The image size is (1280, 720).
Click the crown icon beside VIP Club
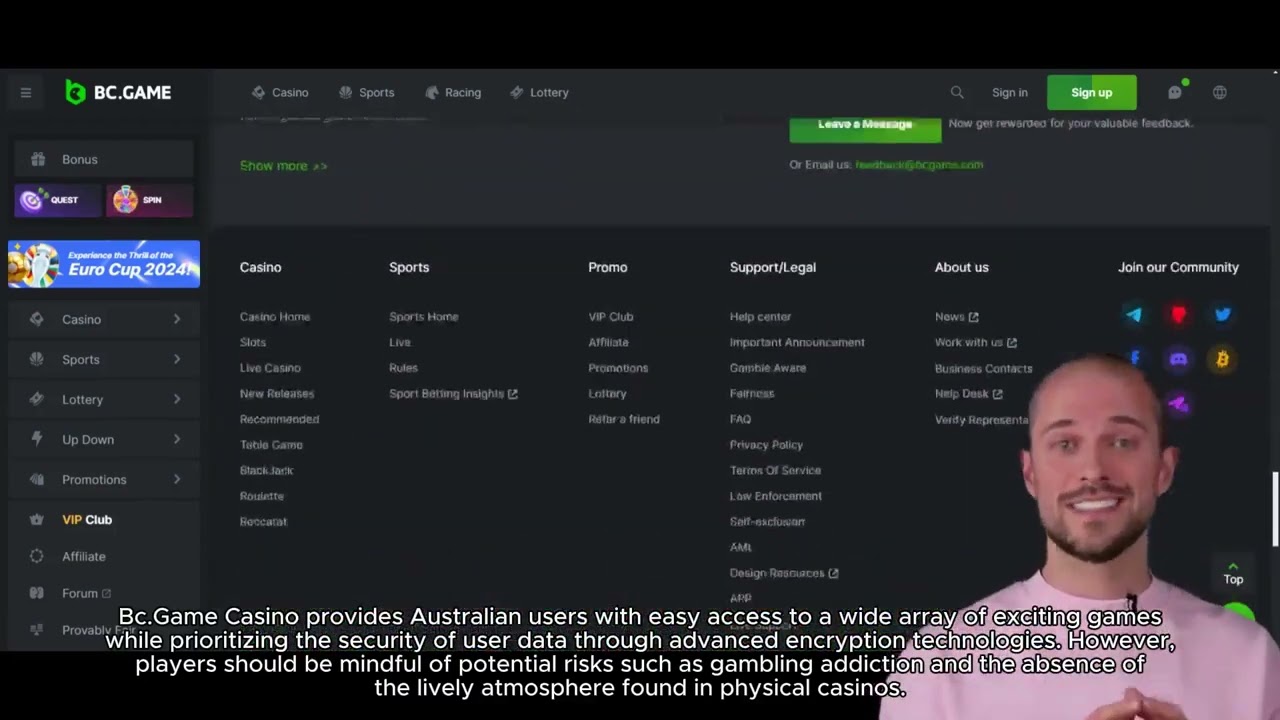pyautogui.click(x=37, y=520)
